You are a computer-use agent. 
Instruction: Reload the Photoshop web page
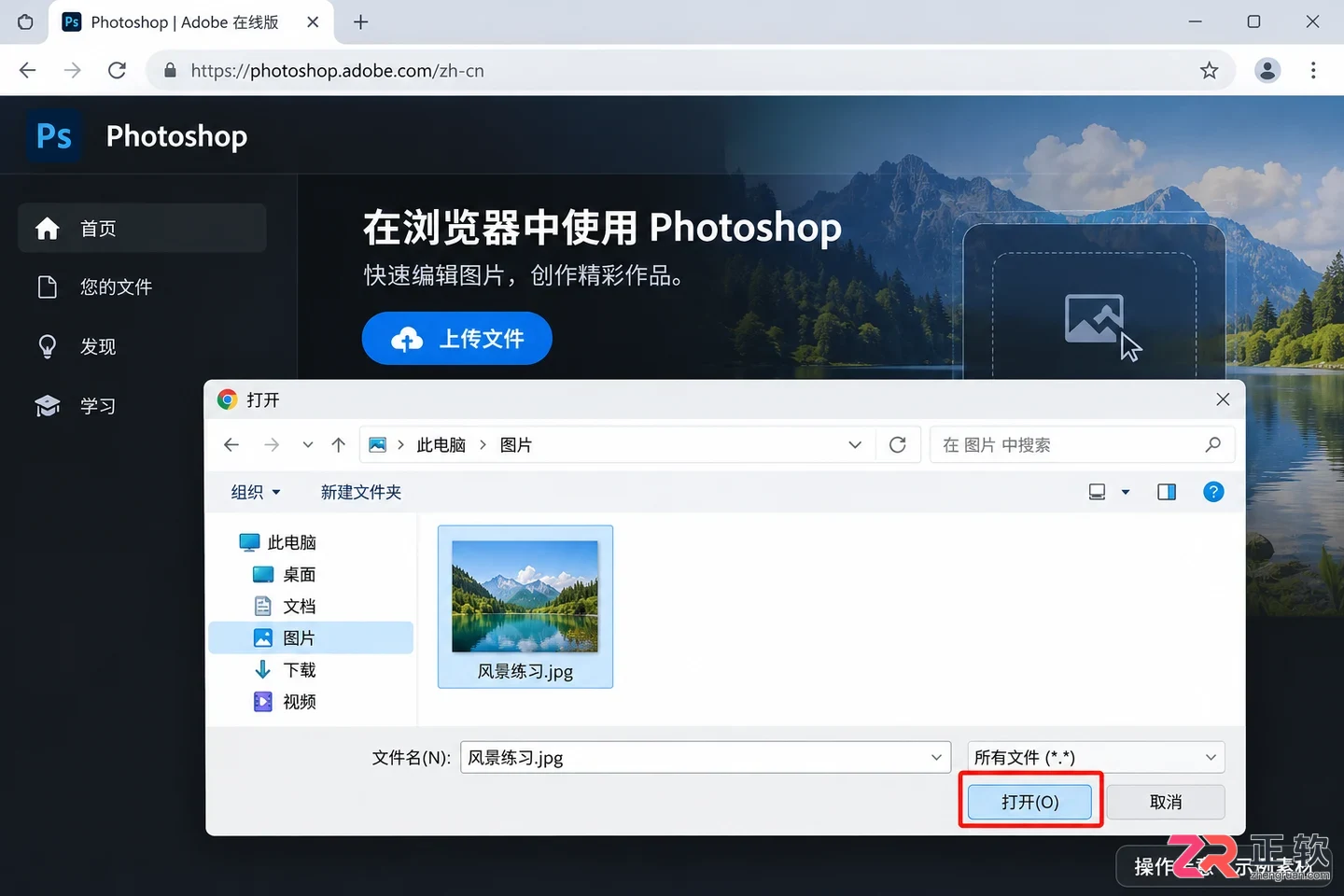pos(117,70)
